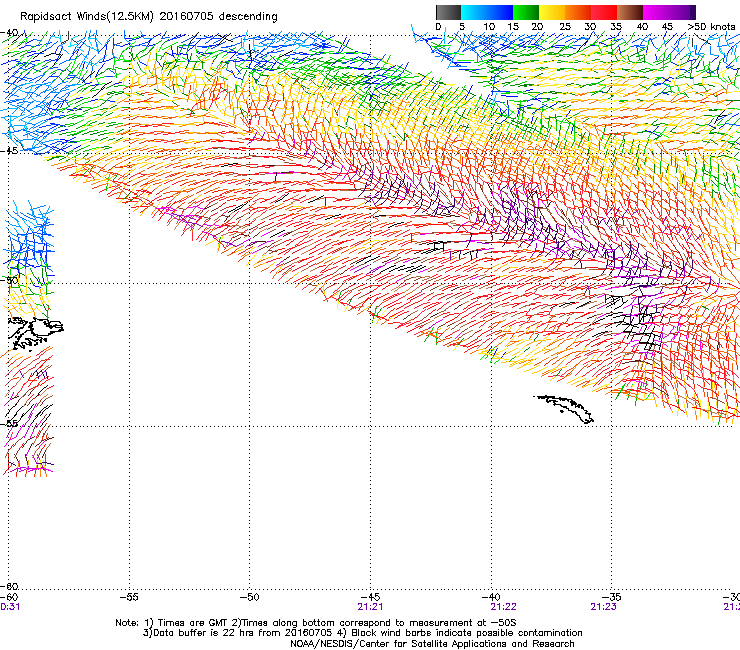Choose the yellow 20-25 knots legend color

(x=552, y=12)
